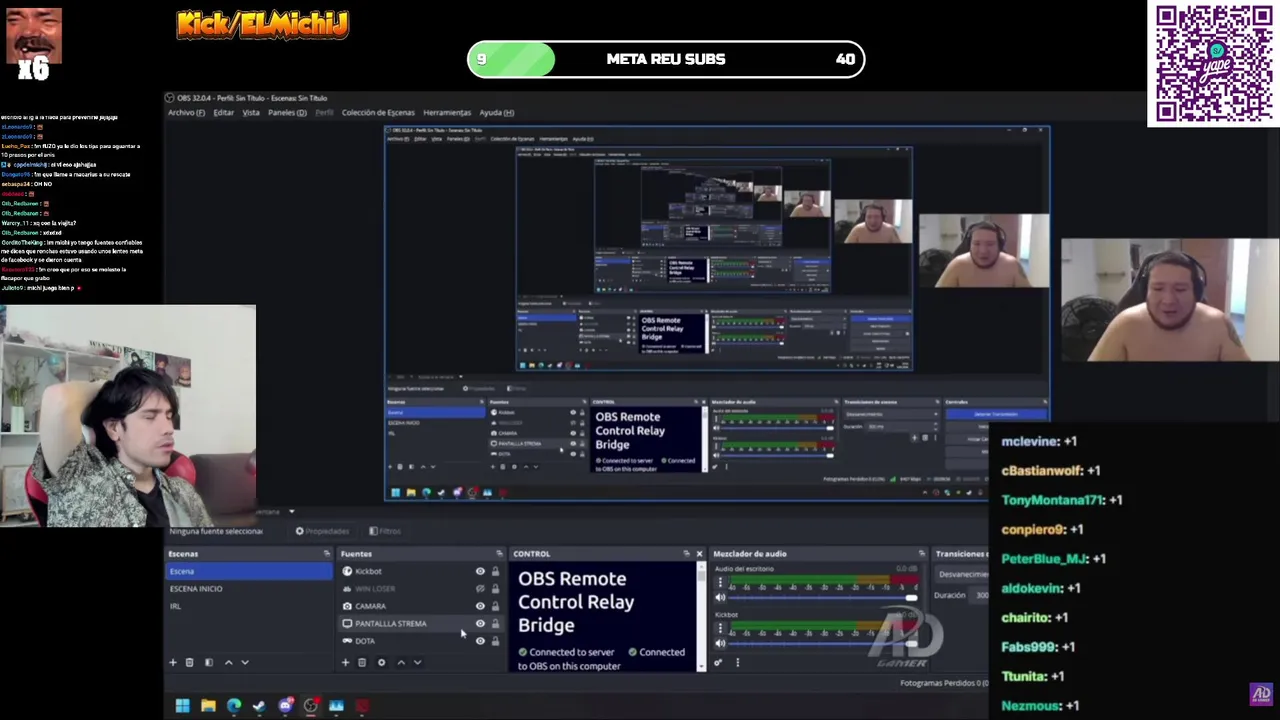Viewport: 1280px width, 720px height.
Task: Toggle the lock on PANTALLLA STREMA source
Action: (x=495, y=623)
